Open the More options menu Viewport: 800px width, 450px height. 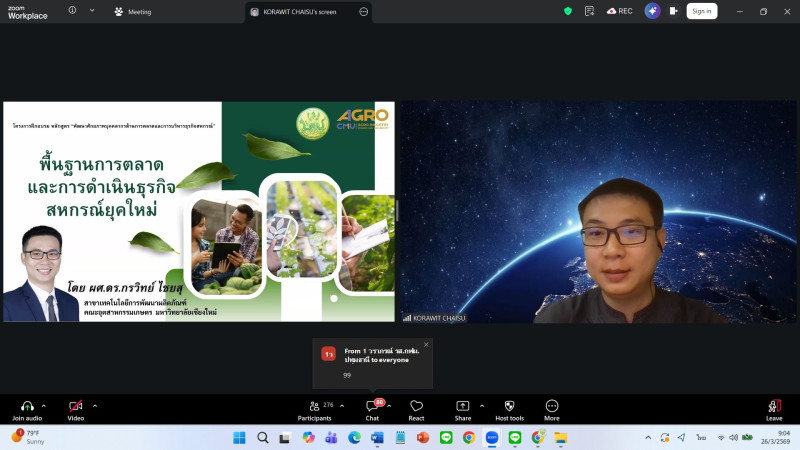tap(551, 406)
